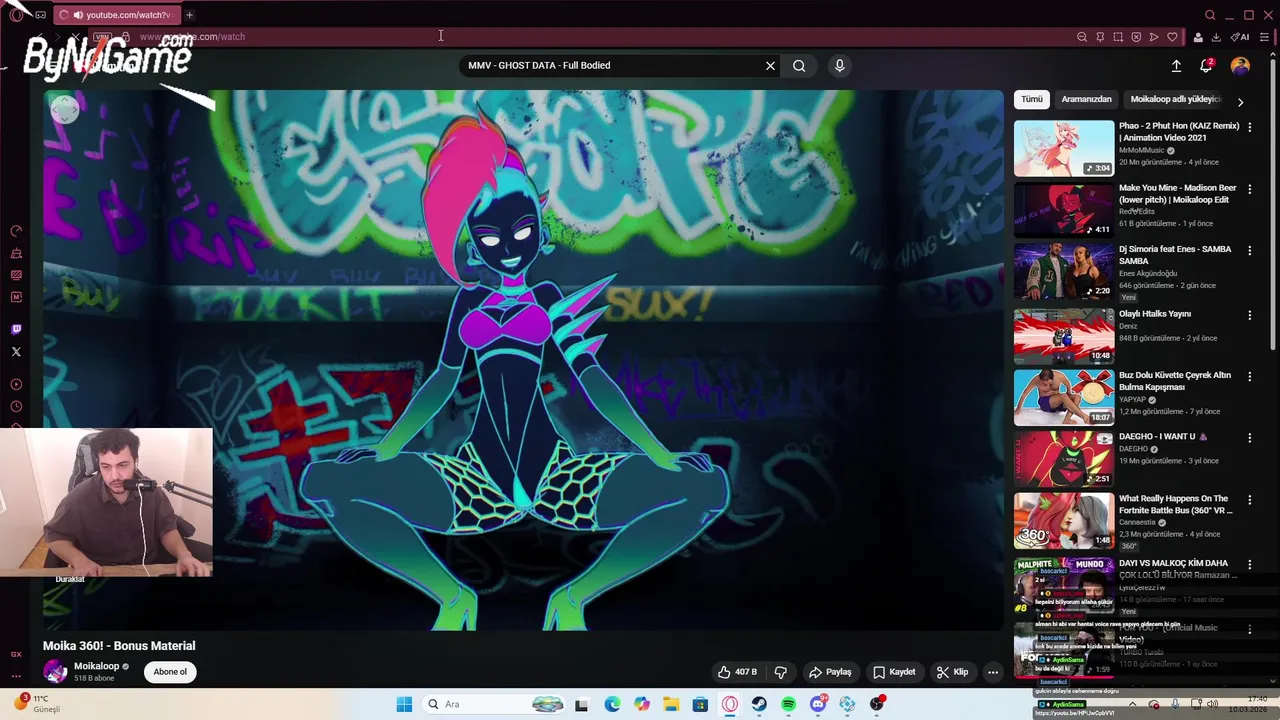1280x720 pixels.
Task: Open options menu for Phao - 2 Phut Hon
Action: click(x=1249, y=127)
